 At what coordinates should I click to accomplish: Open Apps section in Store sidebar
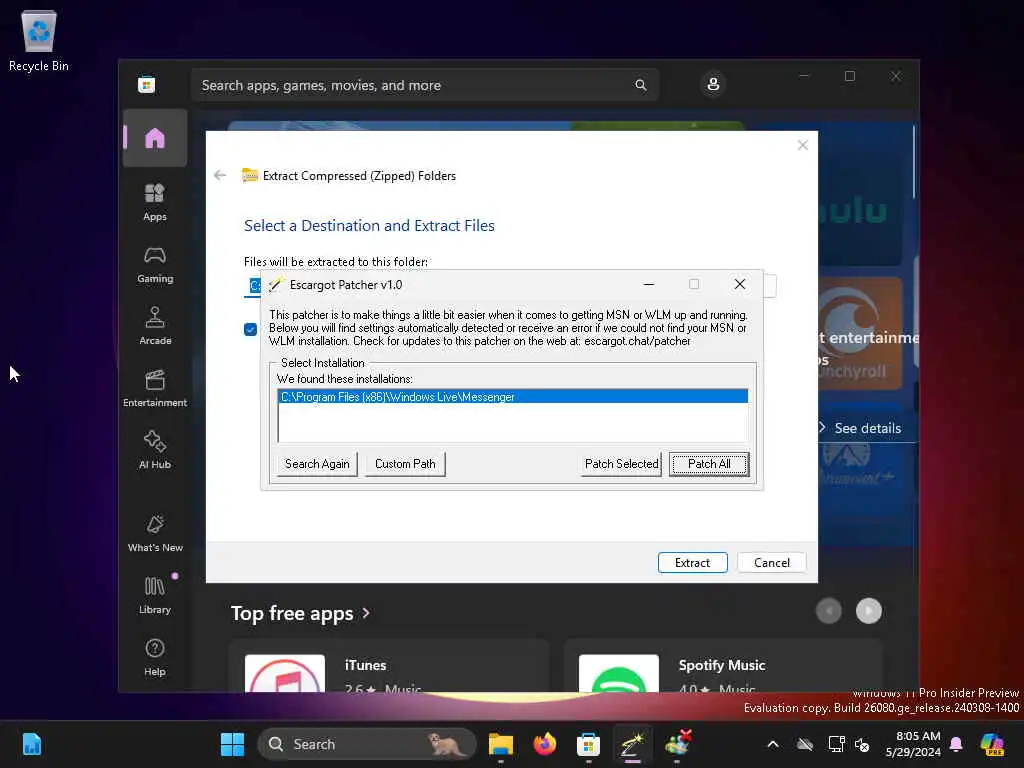(155, 202)
